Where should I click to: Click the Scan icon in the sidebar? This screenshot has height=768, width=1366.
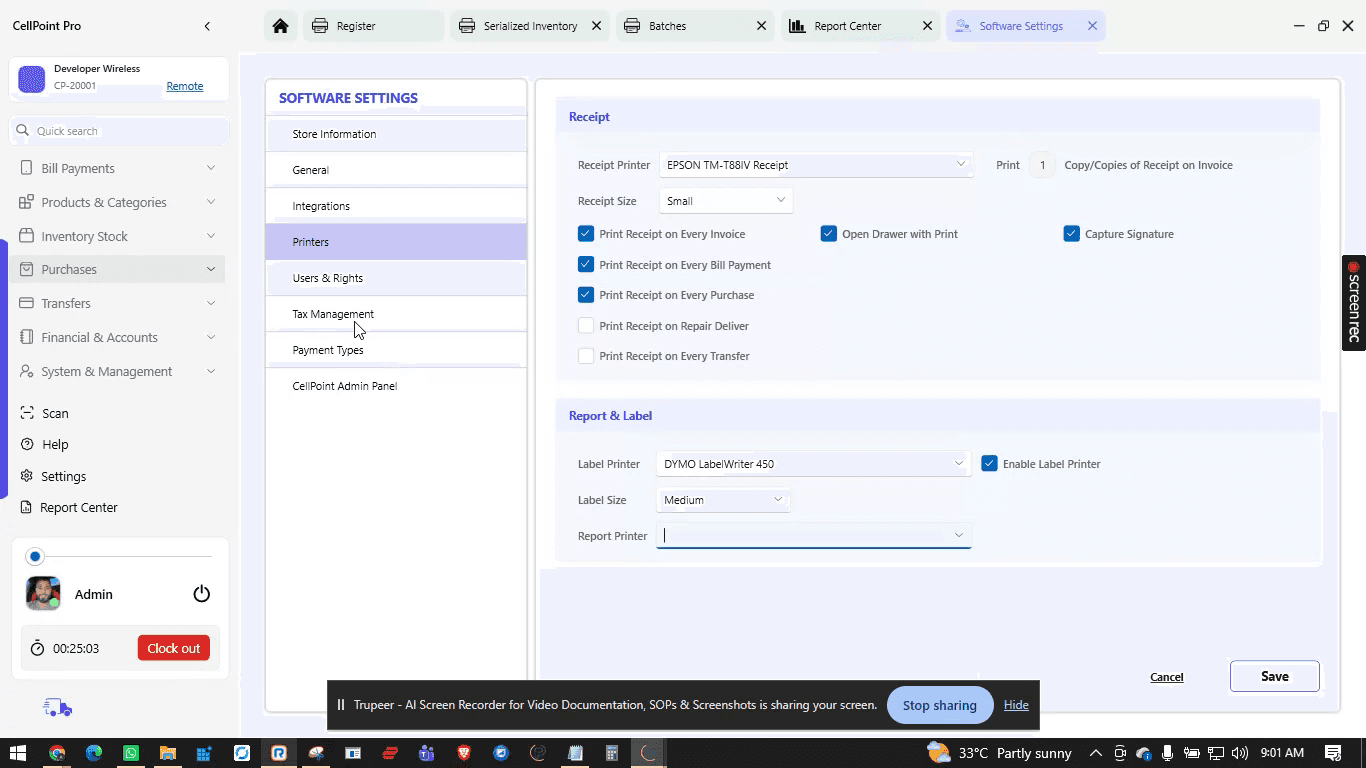[x=27, y=413]
